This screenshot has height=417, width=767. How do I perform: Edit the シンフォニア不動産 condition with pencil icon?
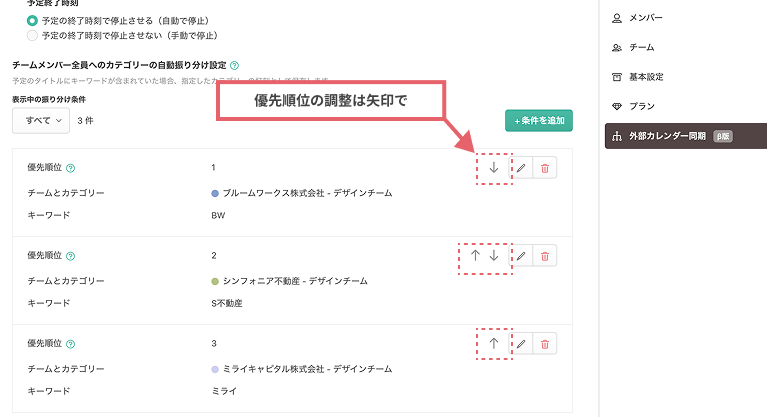click(x=520, y=256)
